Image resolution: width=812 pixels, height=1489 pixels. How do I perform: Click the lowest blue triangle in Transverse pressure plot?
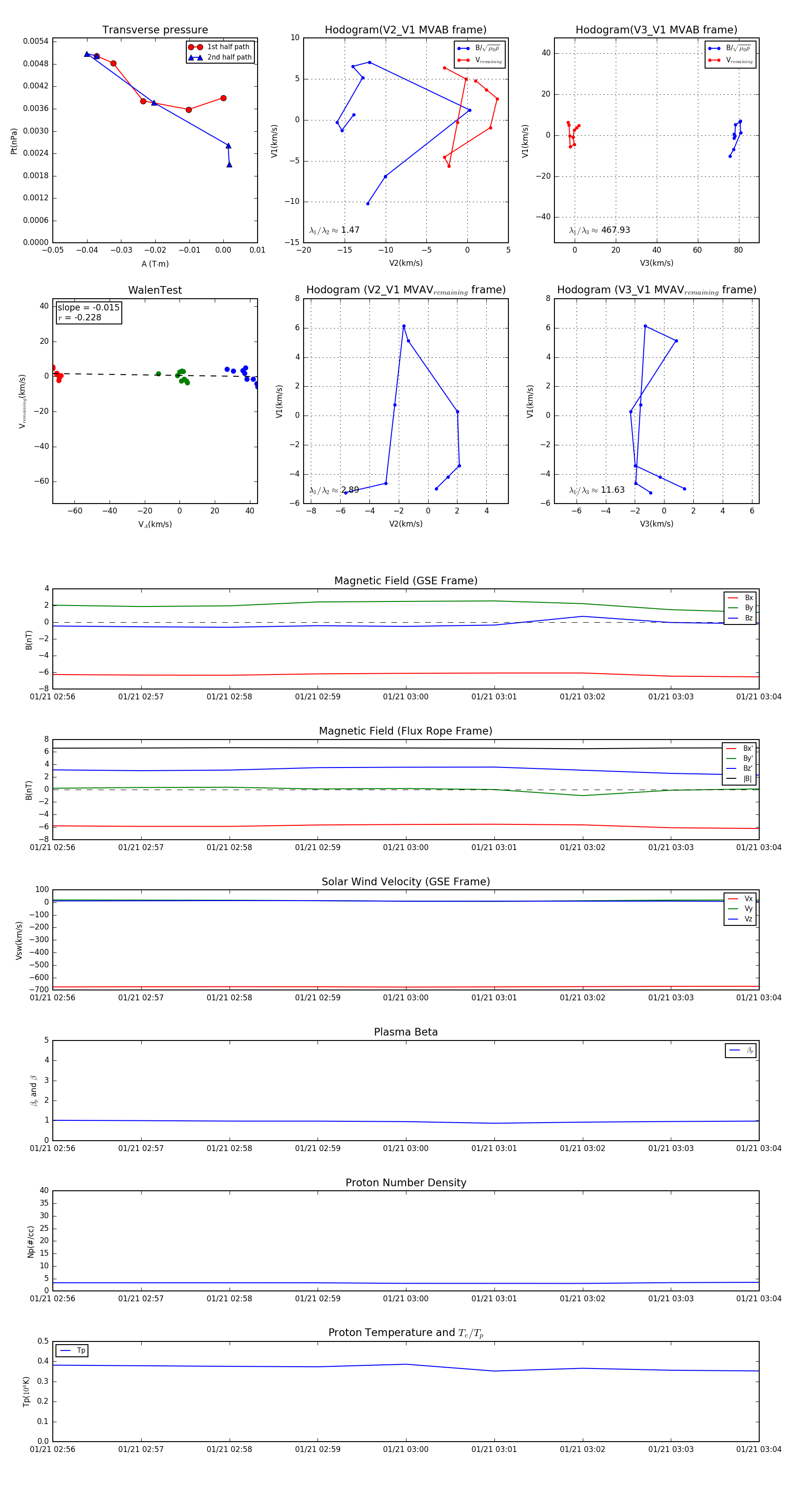click(230, 165)
